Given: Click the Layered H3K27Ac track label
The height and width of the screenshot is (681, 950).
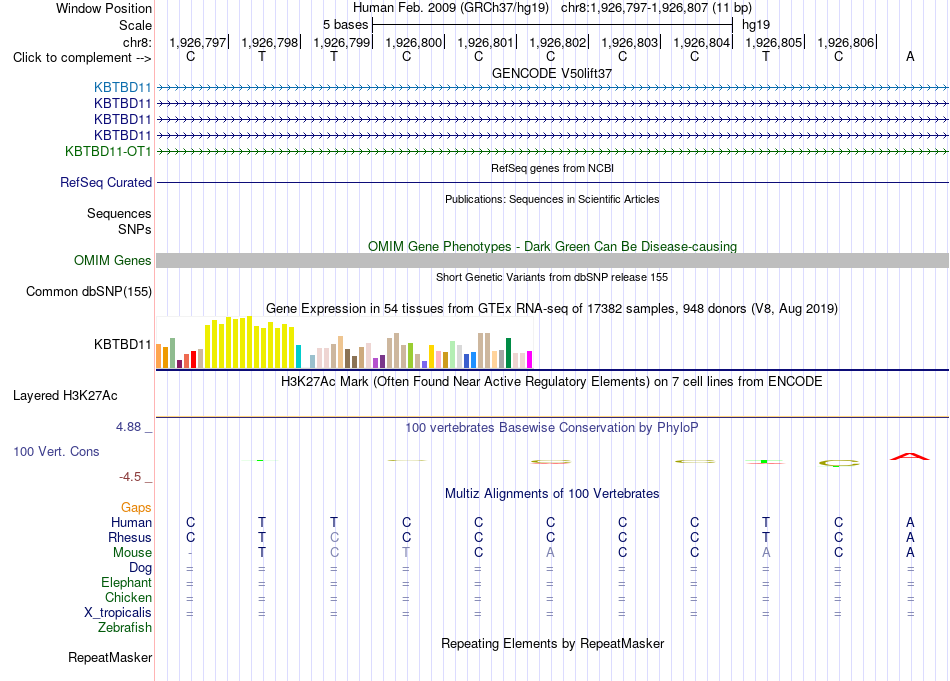Looking at the screenshot, I should pyautogui.click(x=65, y=396).
